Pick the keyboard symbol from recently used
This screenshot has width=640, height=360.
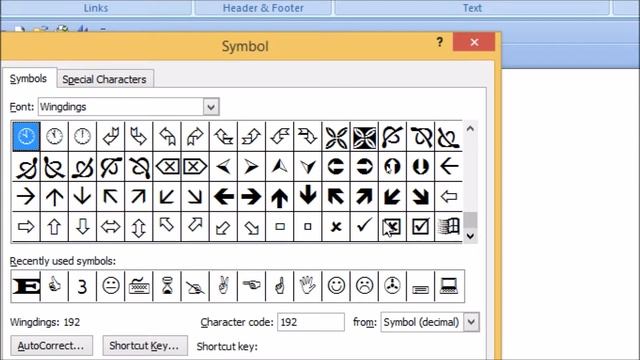[x=139, y=286]
